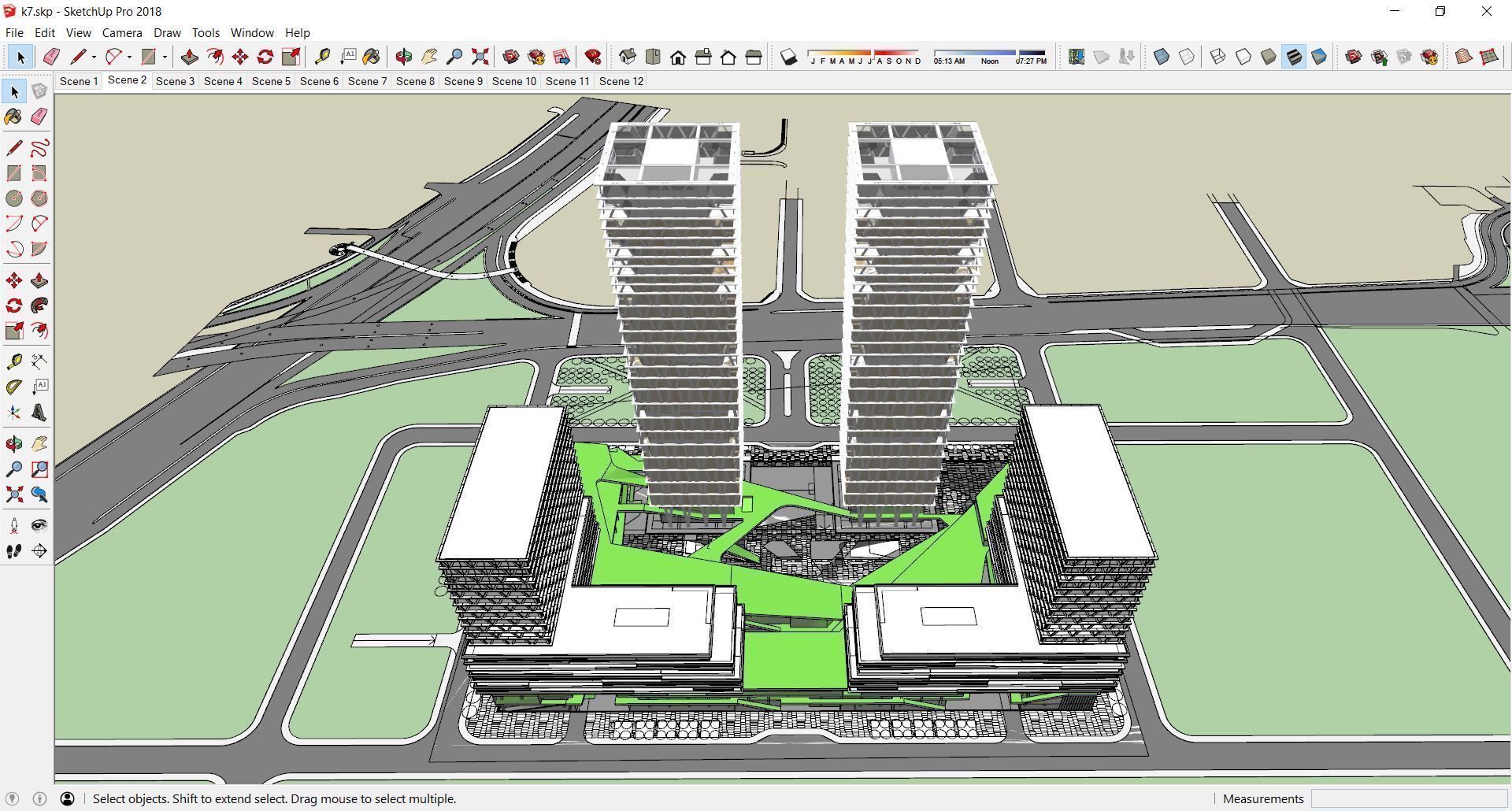Open the File menu
Image resolution: width=1512 pixels, height=811 pixels.
tap(14, 32)
